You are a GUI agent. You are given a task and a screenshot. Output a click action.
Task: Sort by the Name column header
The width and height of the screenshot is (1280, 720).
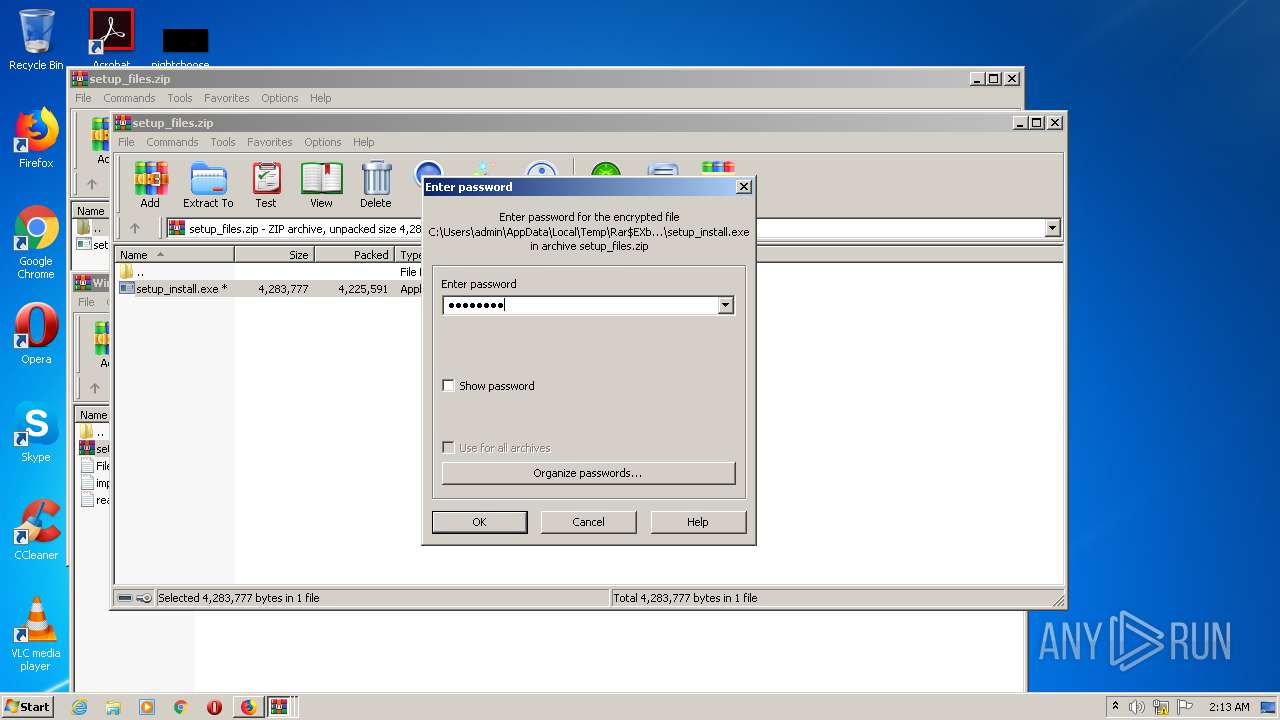(x=175, y=255)
